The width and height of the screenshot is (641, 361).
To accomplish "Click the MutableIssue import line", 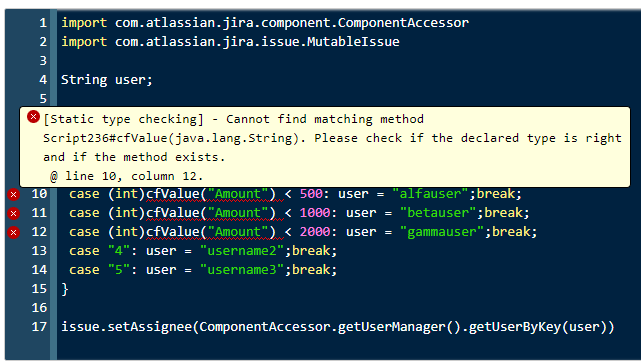I will tap(230, 42).
